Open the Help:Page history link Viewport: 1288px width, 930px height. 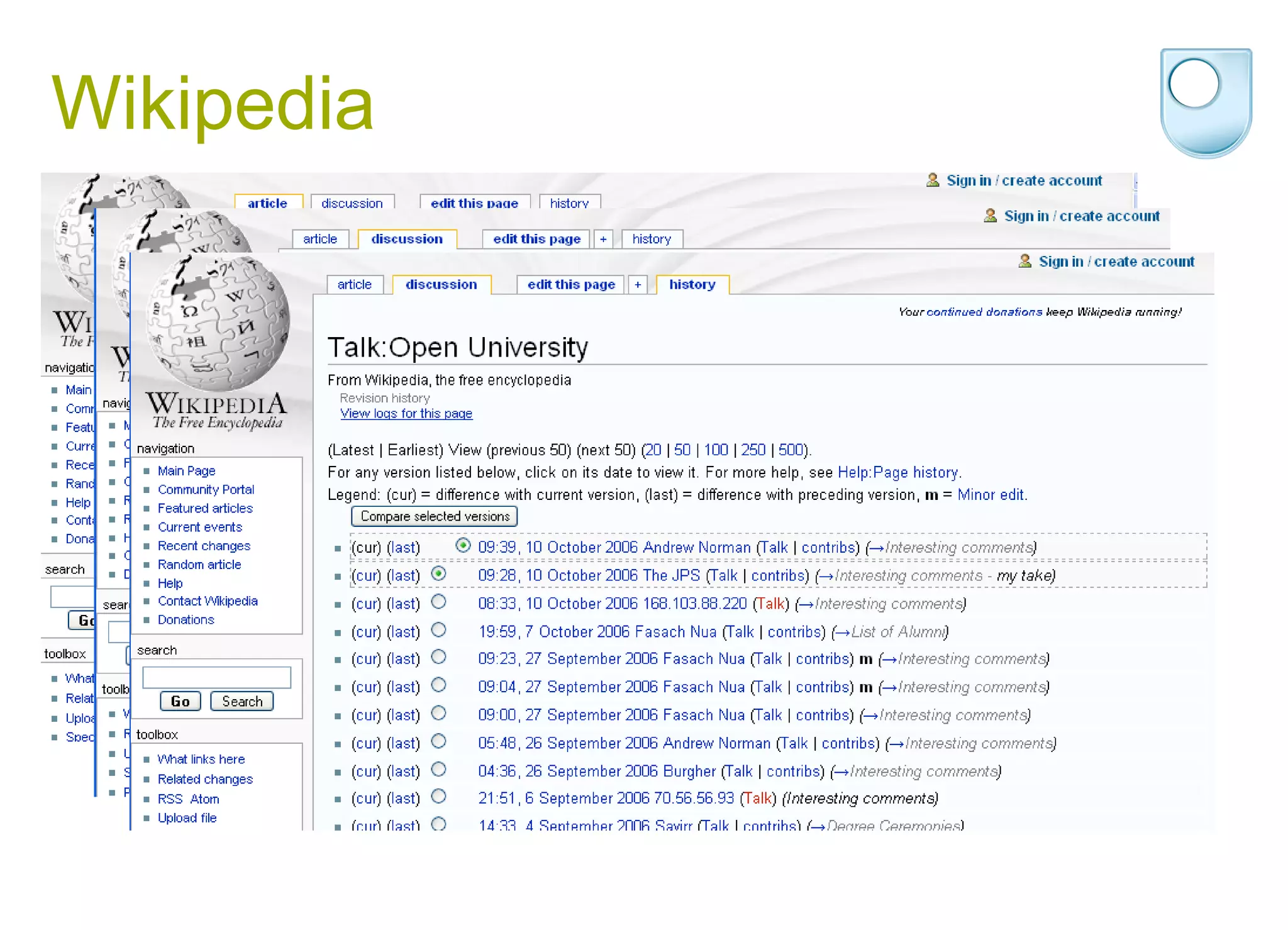(x=898, y=472)
